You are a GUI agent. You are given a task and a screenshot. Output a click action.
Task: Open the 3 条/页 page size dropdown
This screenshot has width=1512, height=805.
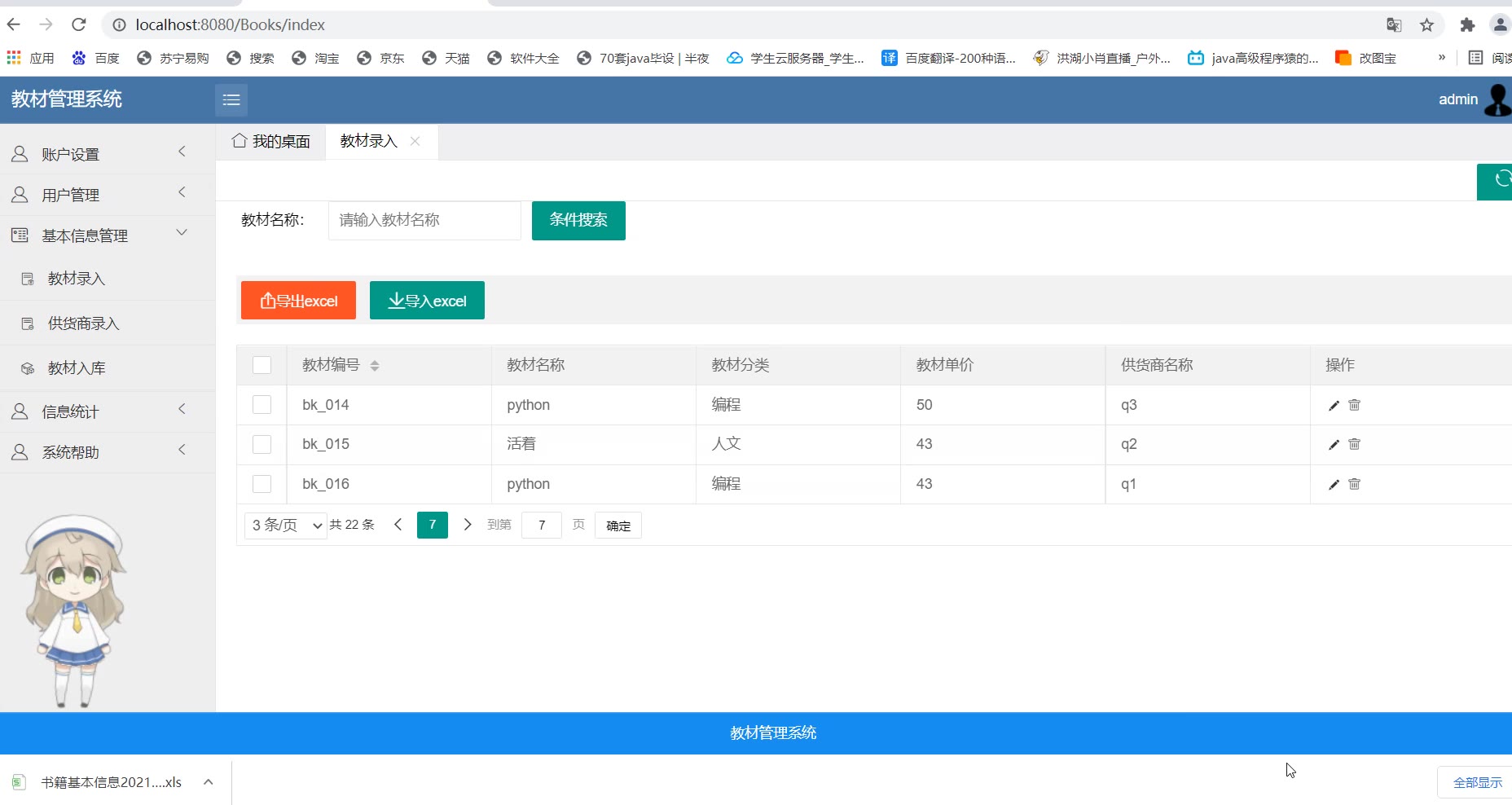pos(286,526)
